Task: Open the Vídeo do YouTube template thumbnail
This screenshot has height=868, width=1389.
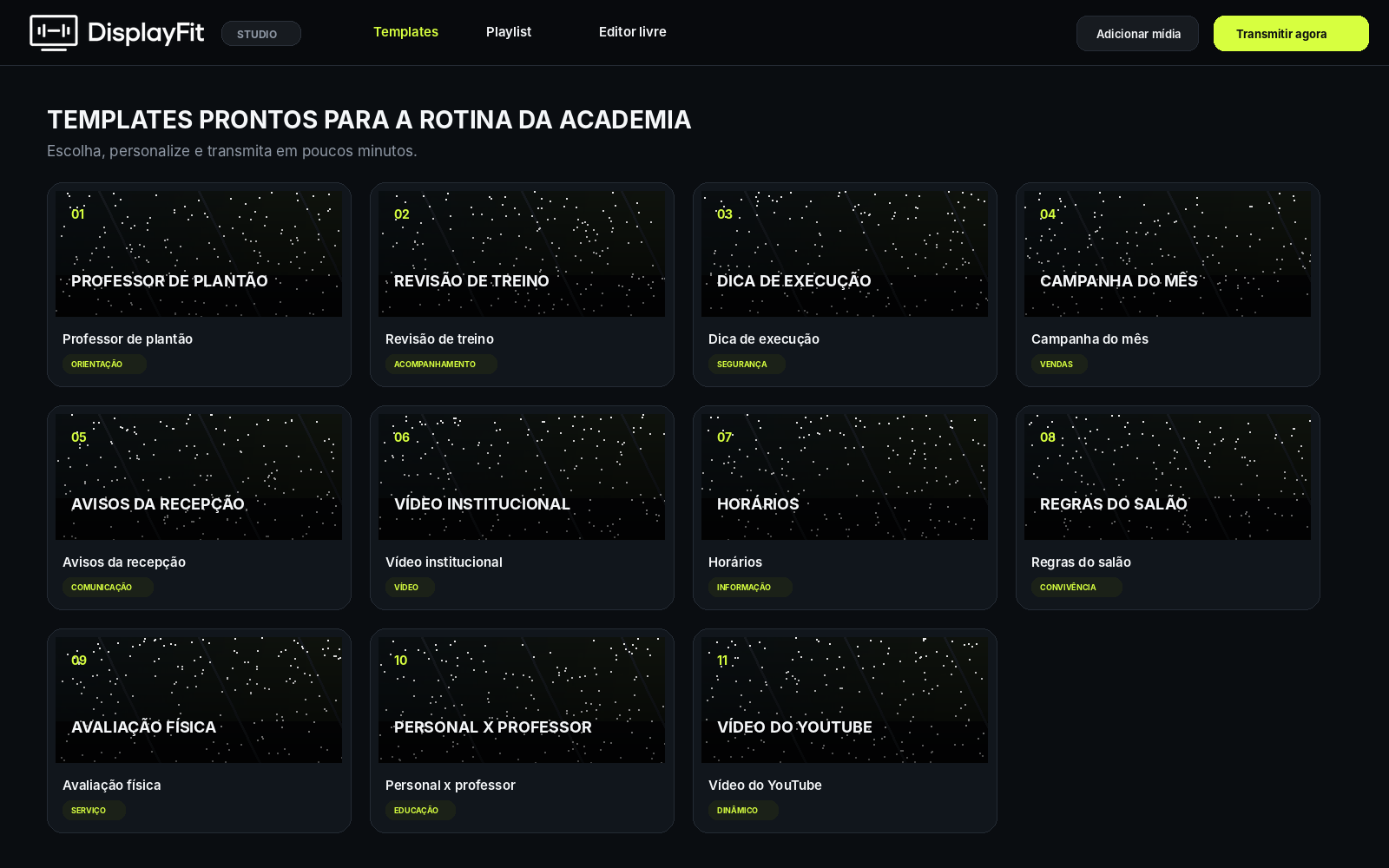Action: 845,700
